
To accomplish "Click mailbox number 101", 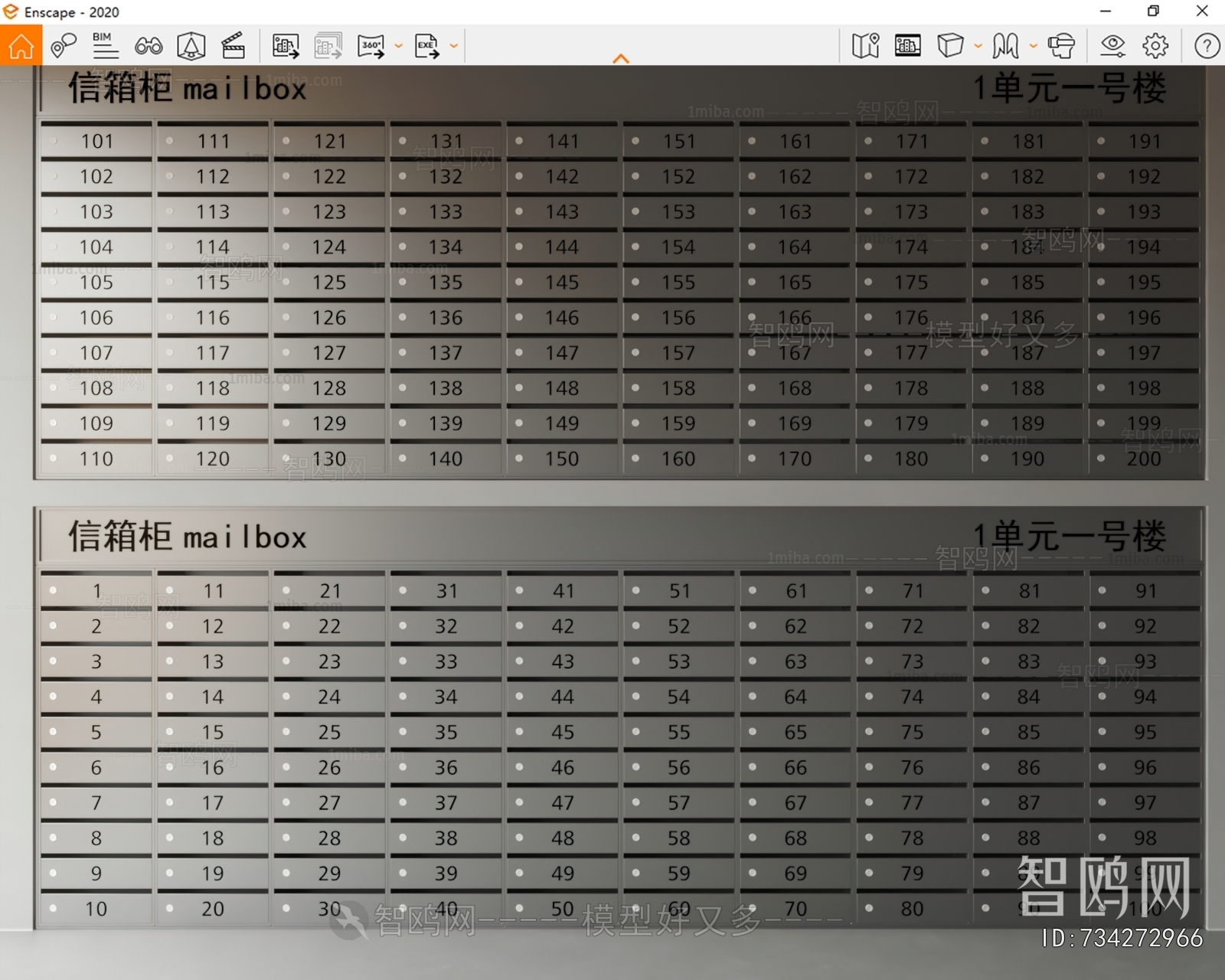I will click(96, 142).
